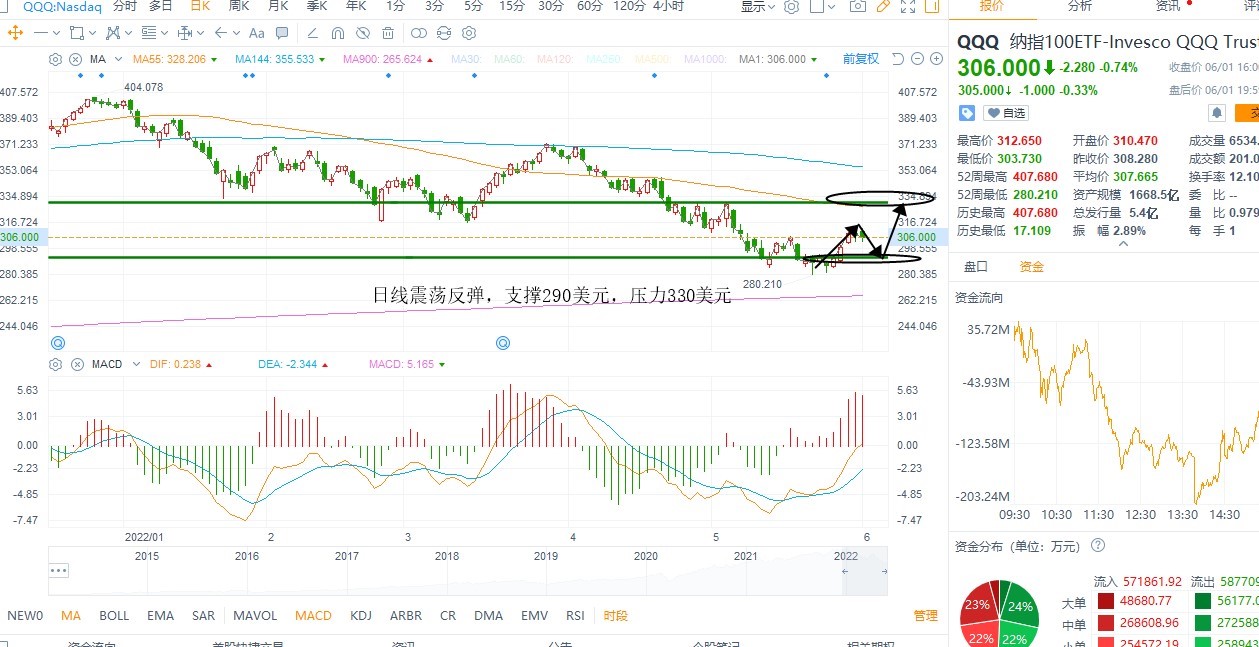Choose the line drawing tool

point(40,33)
